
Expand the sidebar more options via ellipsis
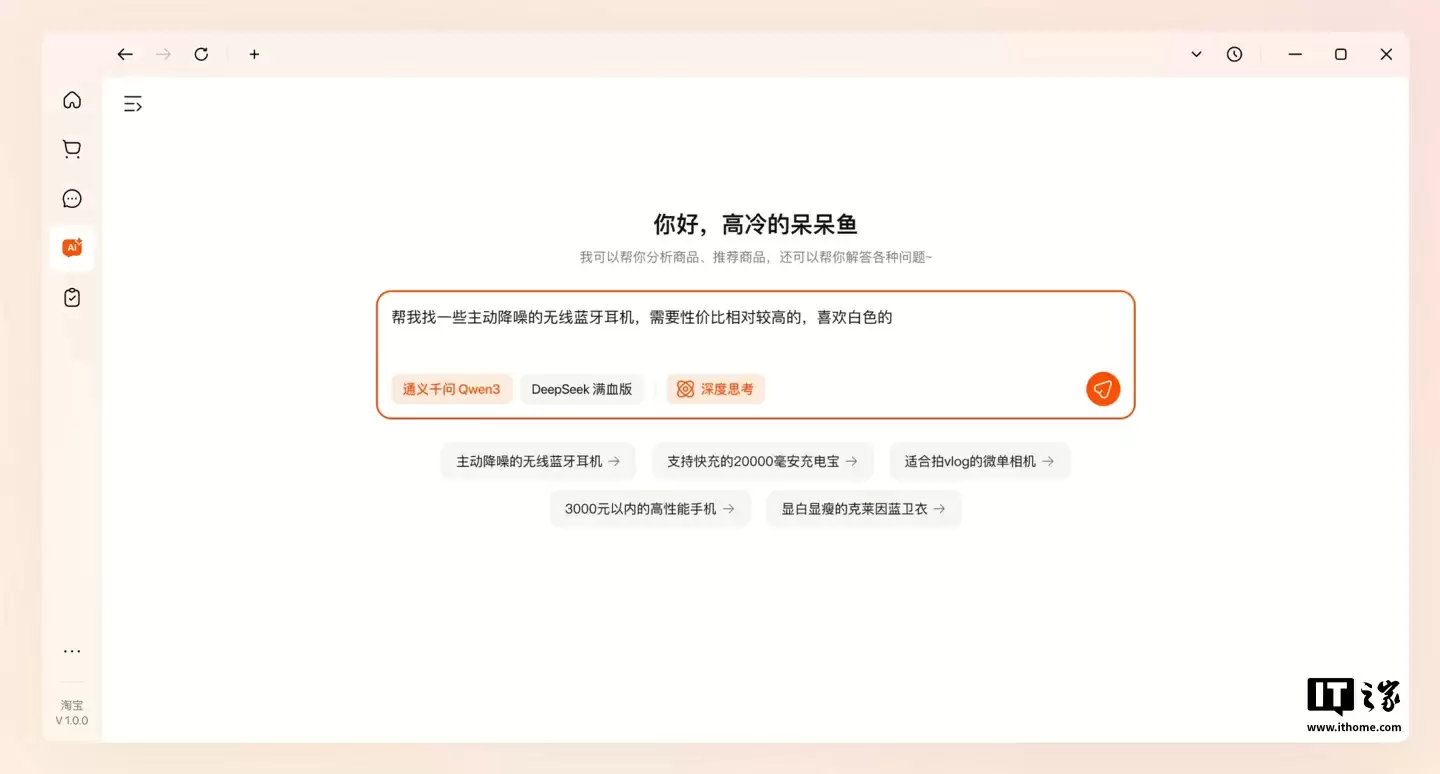(x=71, y=651)
